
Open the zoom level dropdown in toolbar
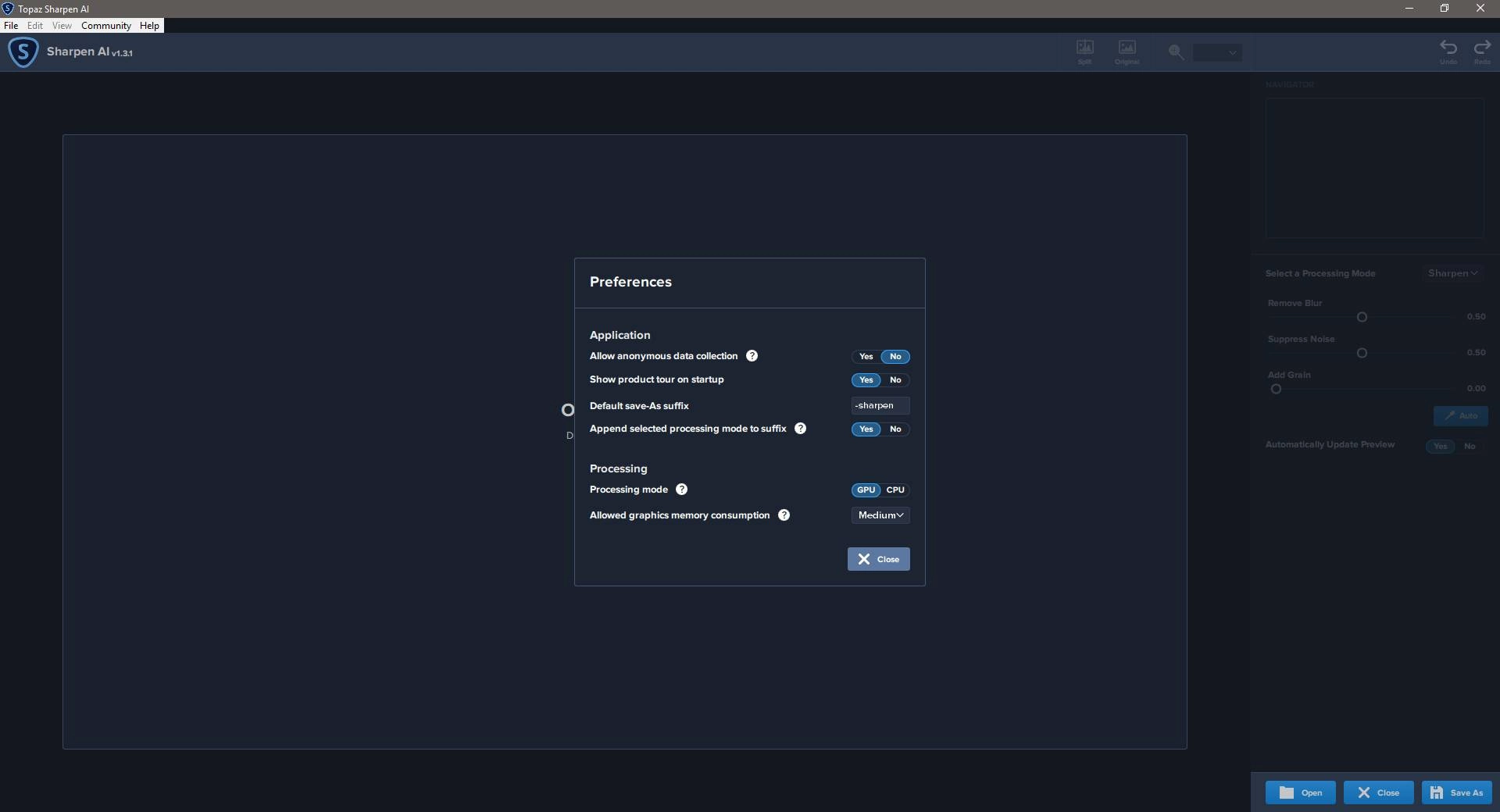[1217, 52]
